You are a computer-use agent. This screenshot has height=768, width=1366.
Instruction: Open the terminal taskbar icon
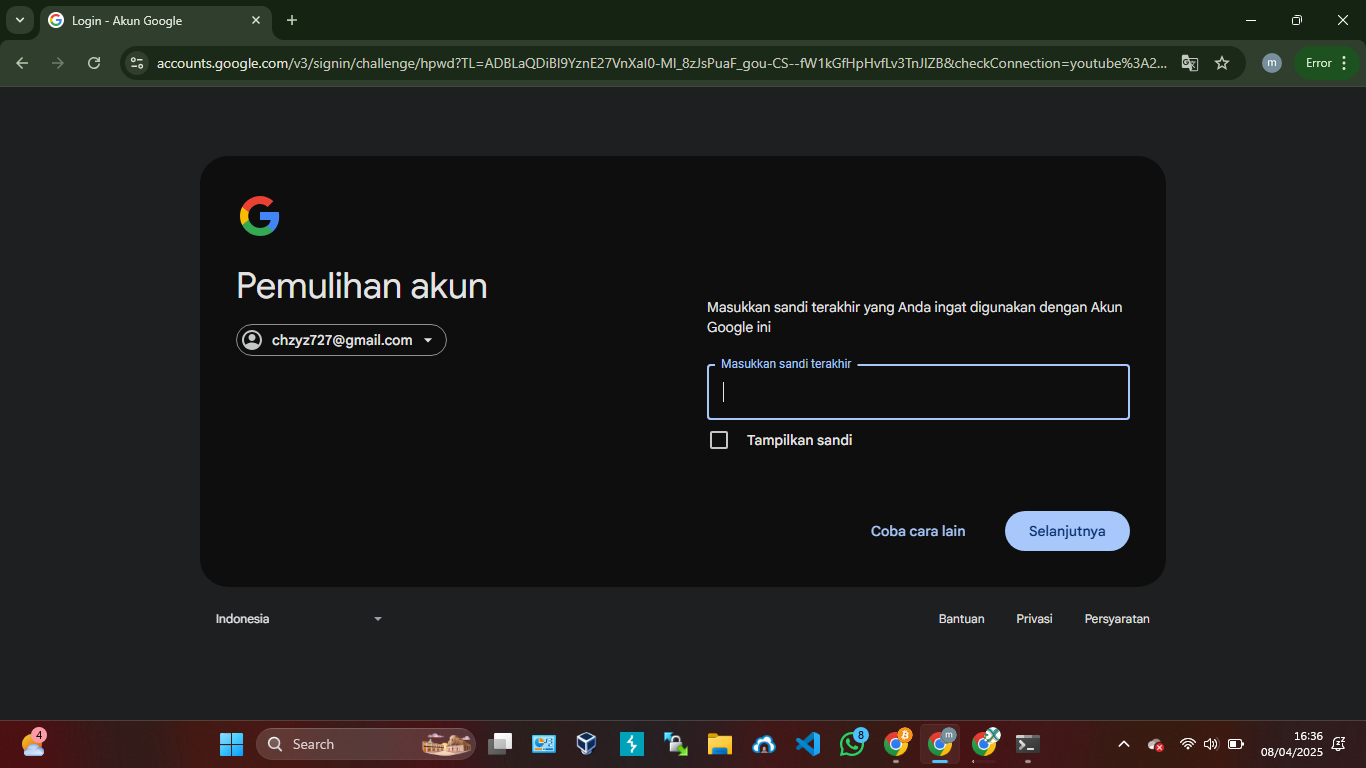[1027, 744]
